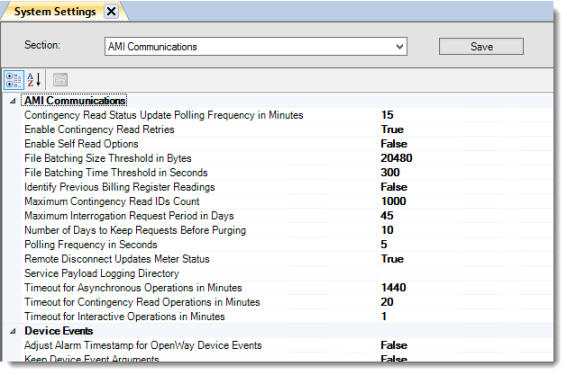Select Remote Disconnect Updates Meter Status property

pos(117,259)
